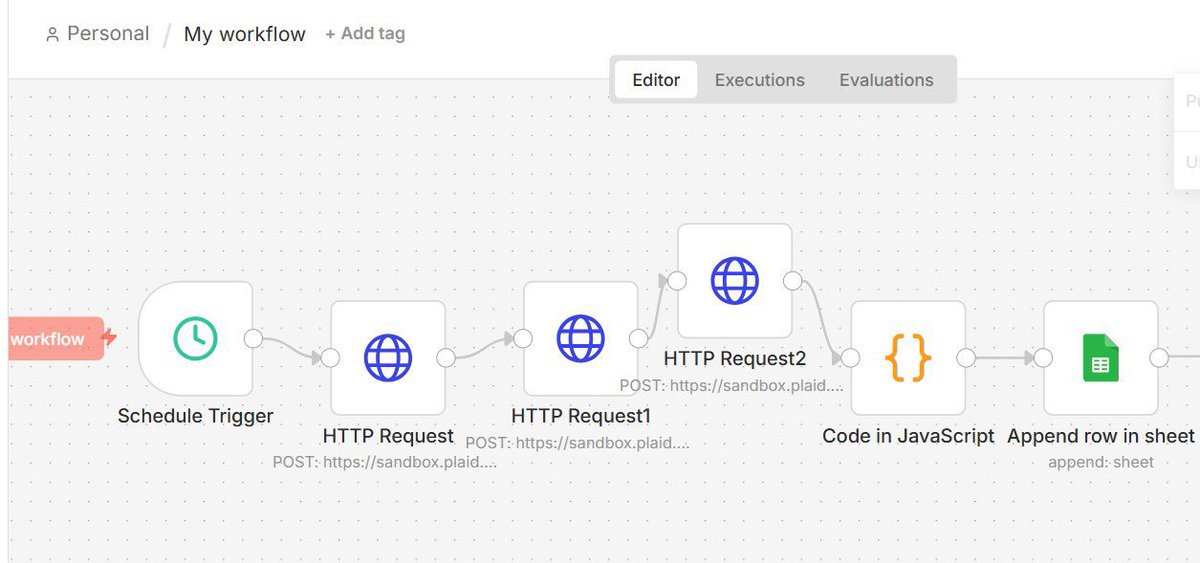Click the HTTP Request2 output connector
This screenshot has height=563, width=1200.
(x=793, y=281)
